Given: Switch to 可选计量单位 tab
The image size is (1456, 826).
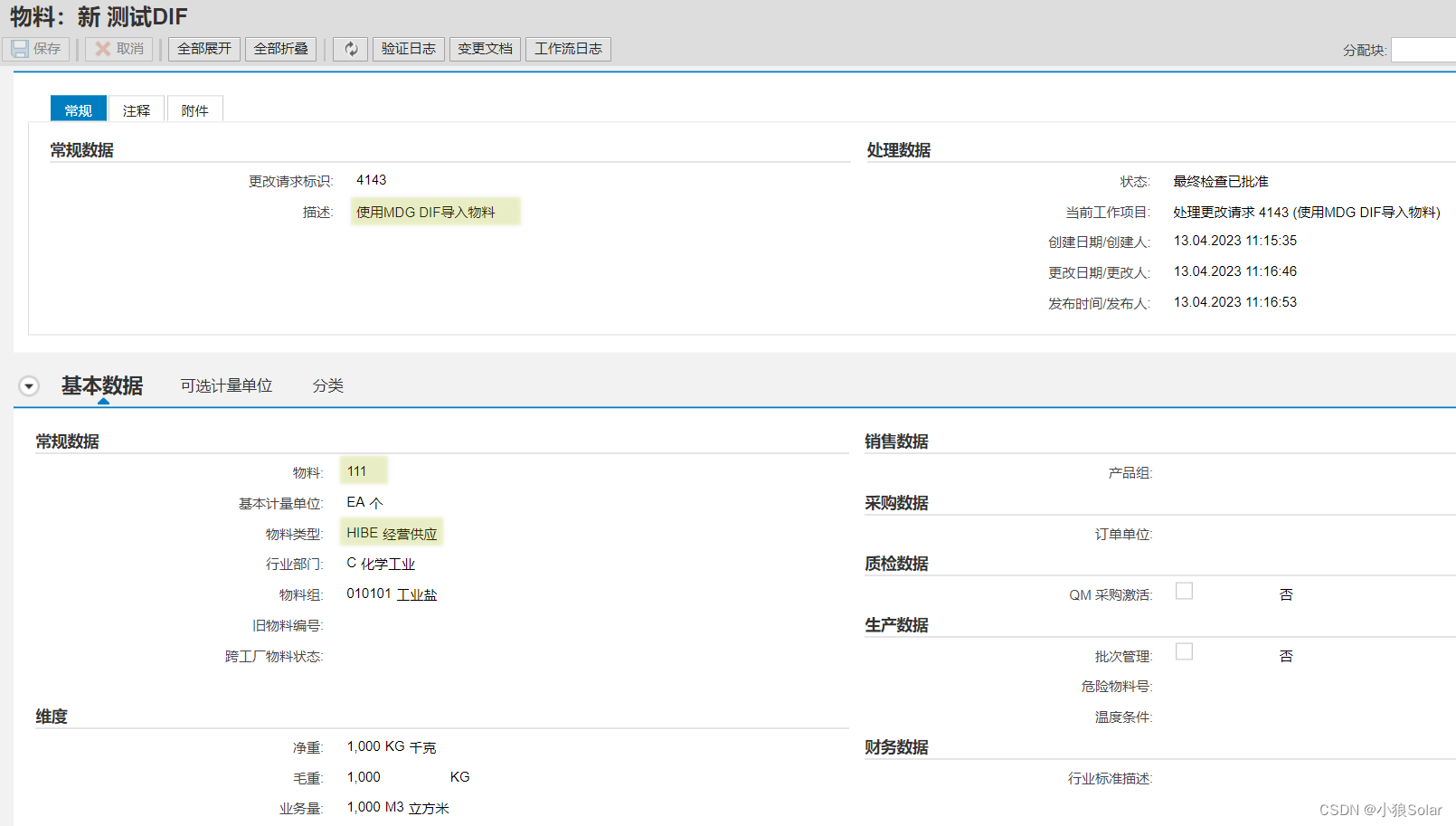Looking at the screenshot, I should (x=226, y=386).
